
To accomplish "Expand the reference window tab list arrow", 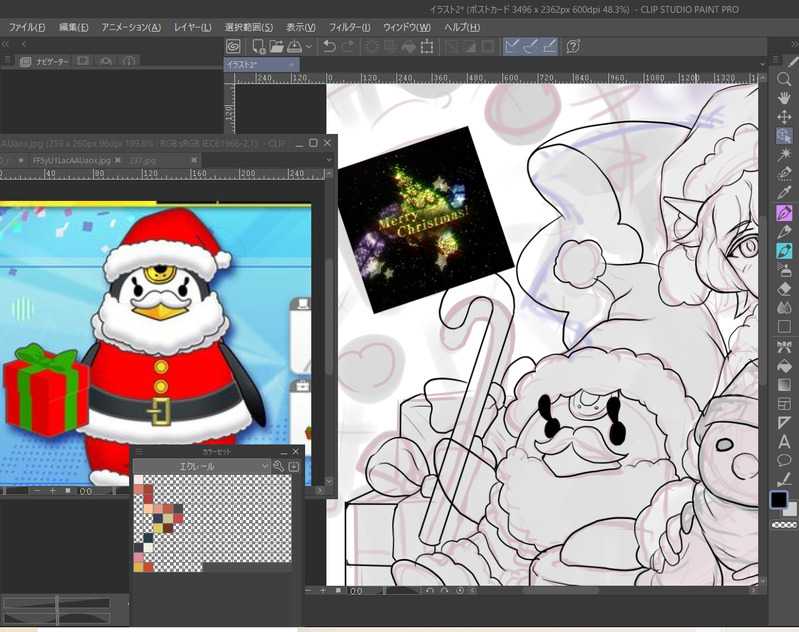I will click(329, 160).
